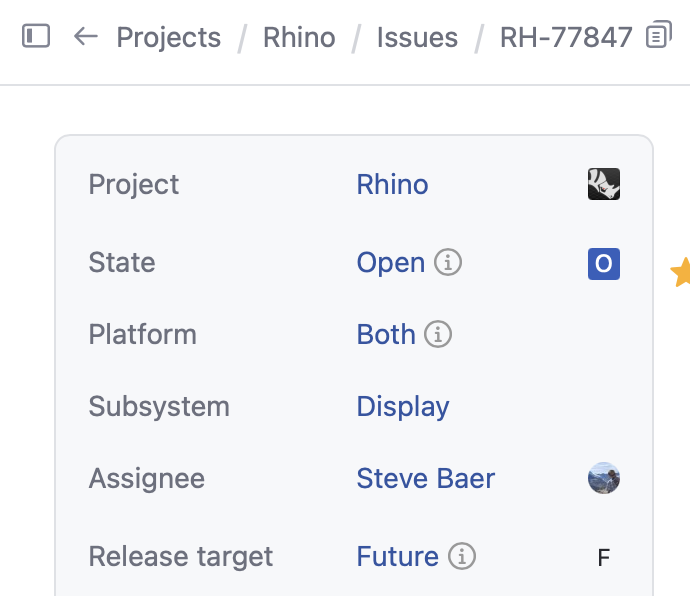
Task: Open the Projects breadcrumb
Action: coord(169,37)
